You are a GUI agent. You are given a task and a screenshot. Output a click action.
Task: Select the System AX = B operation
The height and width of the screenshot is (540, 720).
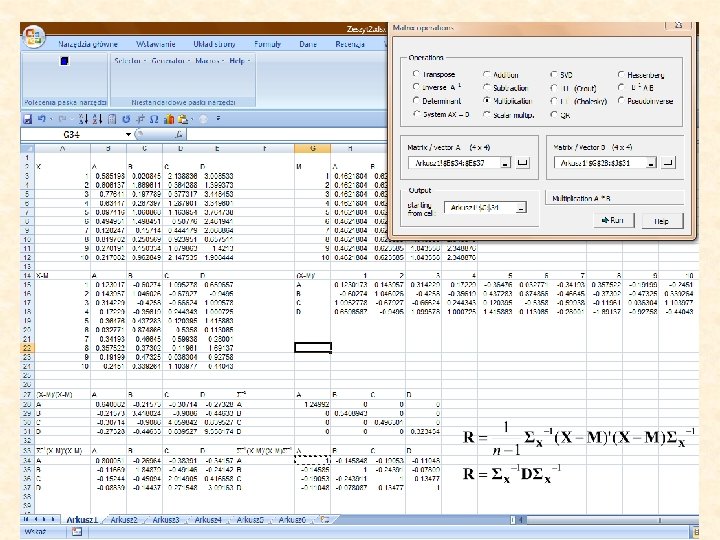pos(441,114)
